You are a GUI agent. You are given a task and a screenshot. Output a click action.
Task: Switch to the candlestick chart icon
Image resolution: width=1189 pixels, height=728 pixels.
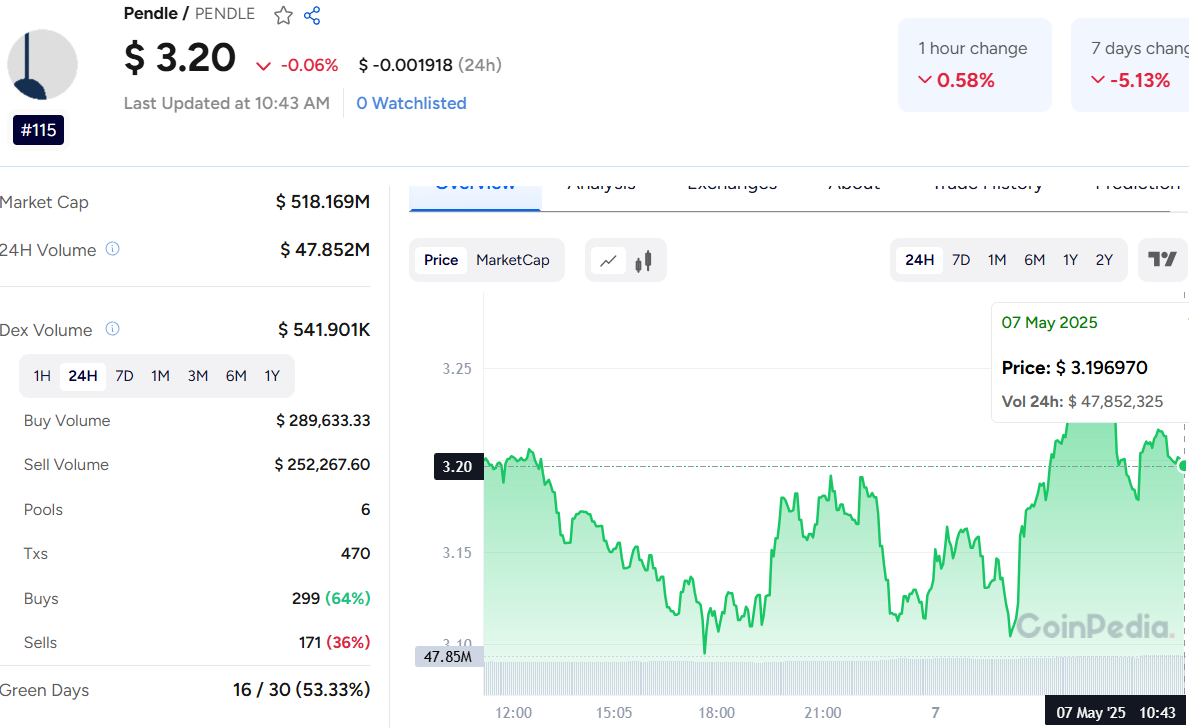tap(643, 261)
